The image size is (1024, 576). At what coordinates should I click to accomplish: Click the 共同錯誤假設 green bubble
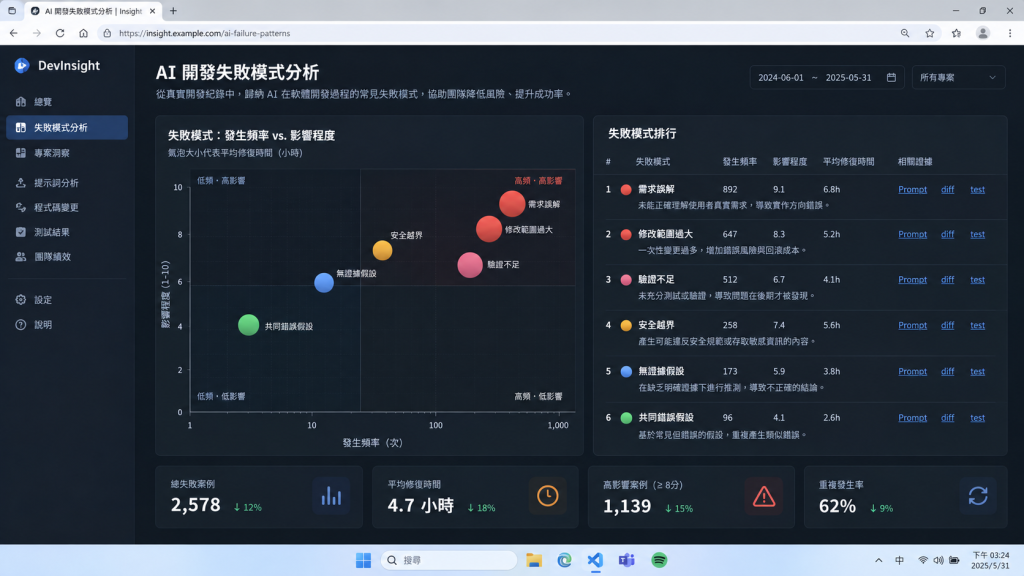pyautogui.click(x=249, y=325)
